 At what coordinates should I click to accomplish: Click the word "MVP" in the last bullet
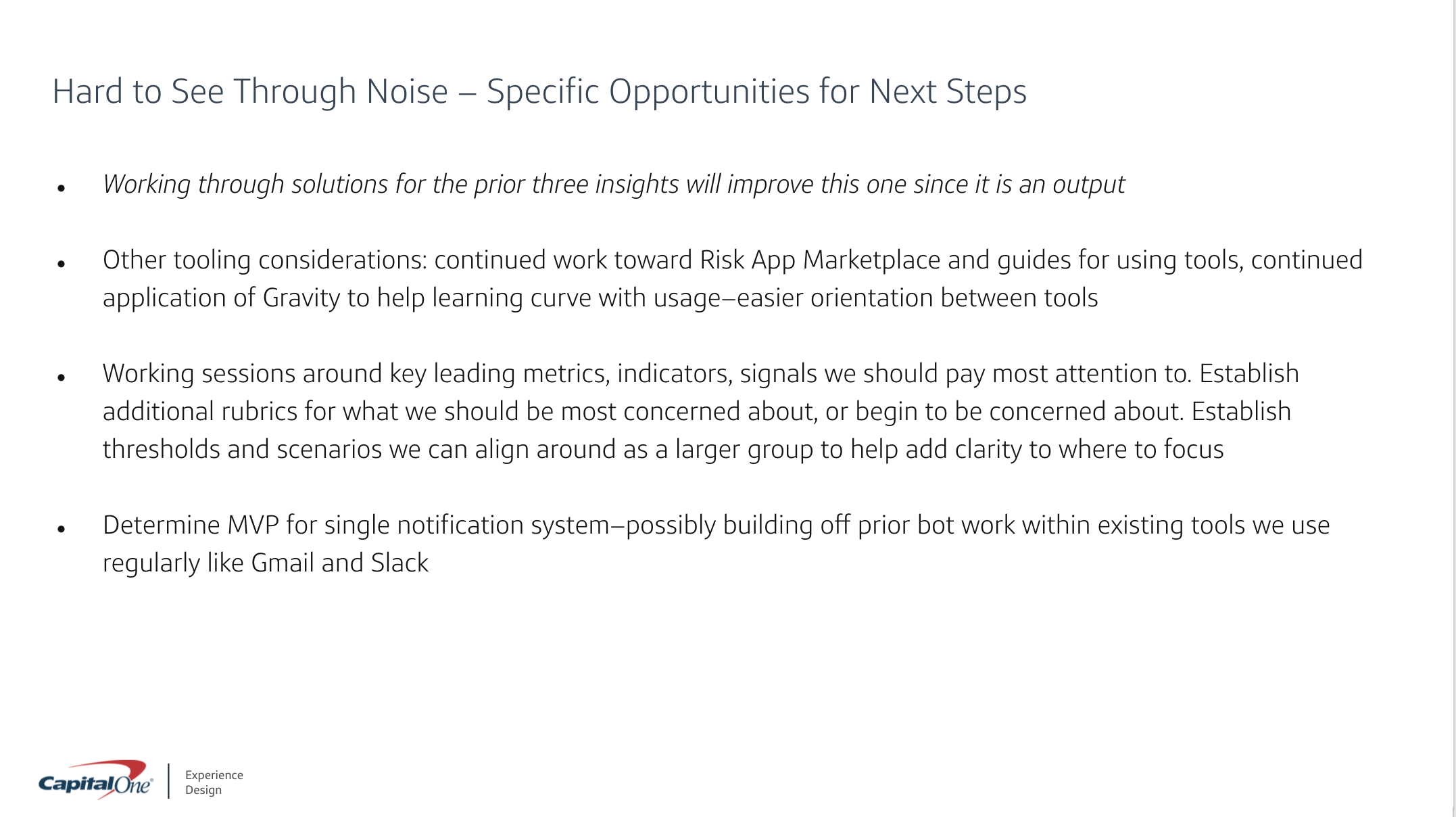pos(253,525)
